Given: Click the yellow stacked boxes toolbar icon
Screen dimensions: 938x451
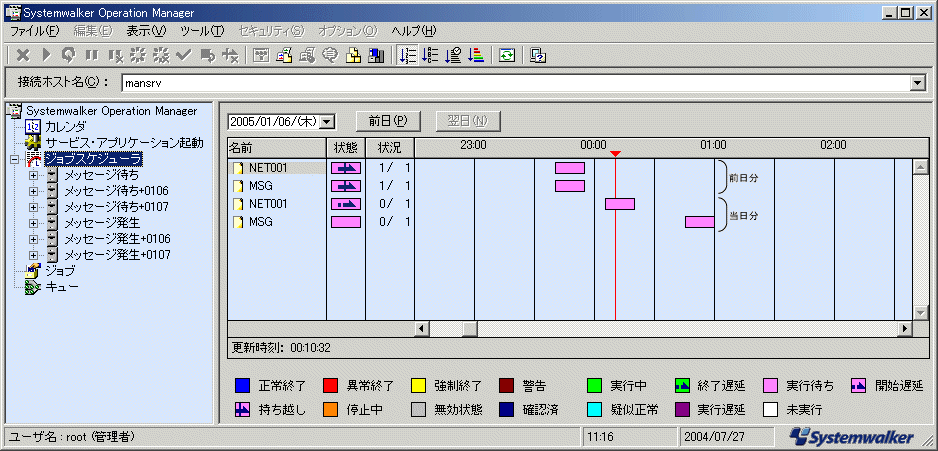Looking at the screenshot, I should pos(353,56).
